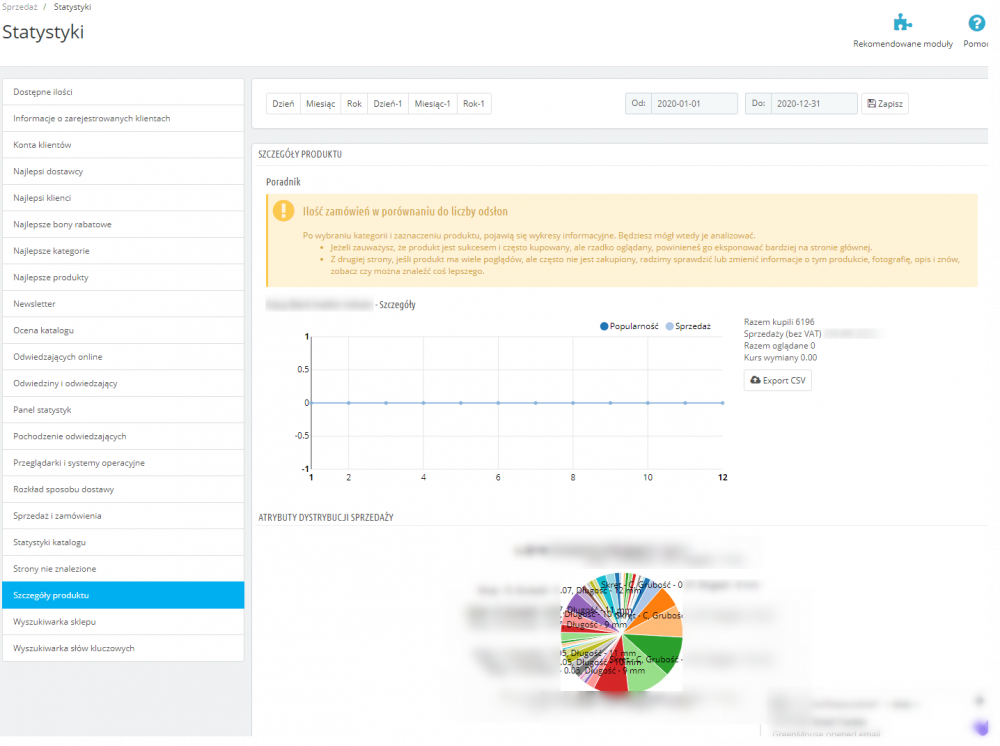
Task: Open Sprzedaż i zamówienia
Action: [123, 516]
